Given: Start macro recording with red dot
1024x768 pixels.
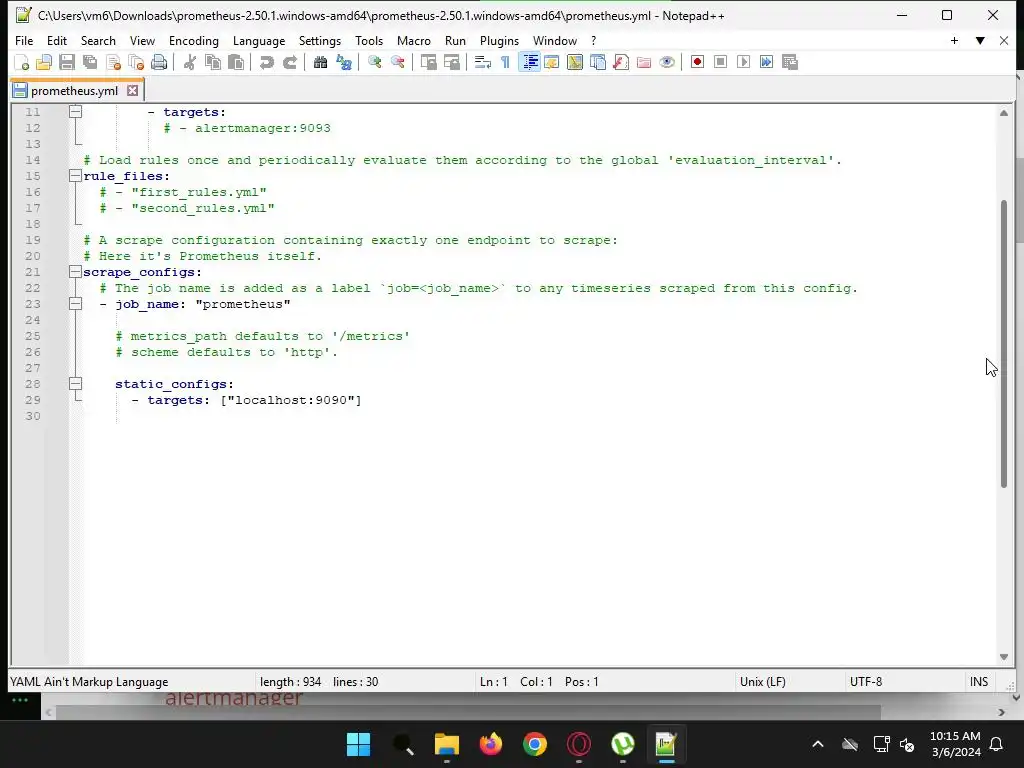Looking at the screenshot, I should point(697,62).
